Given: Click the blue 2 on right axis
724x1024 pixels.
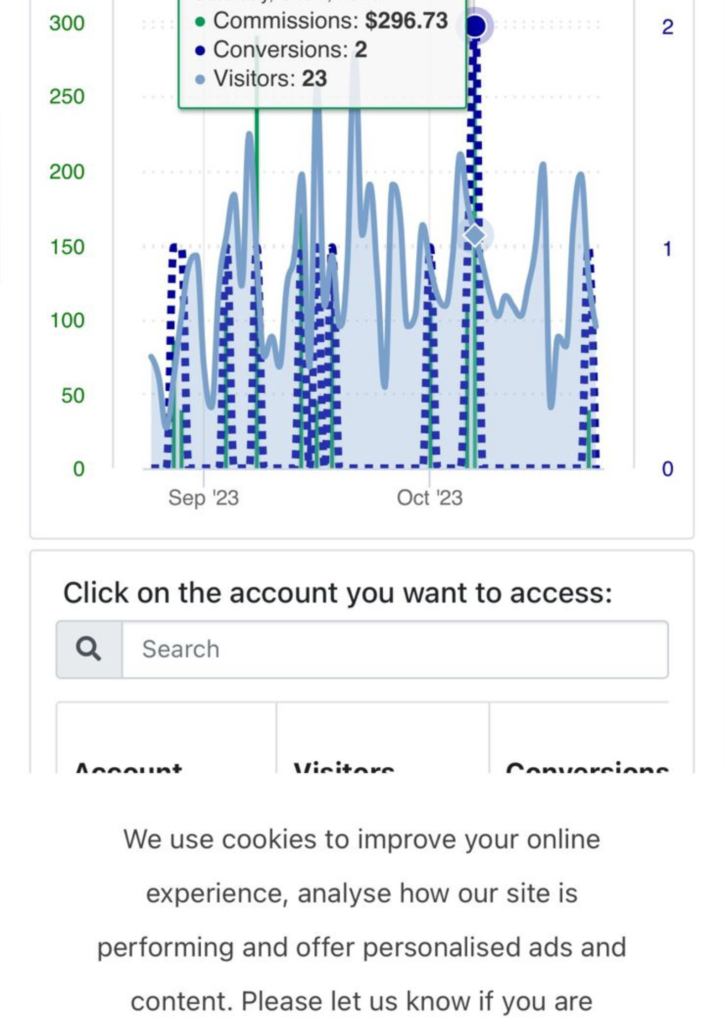Looking at the screenshot, I should point(667,27).
